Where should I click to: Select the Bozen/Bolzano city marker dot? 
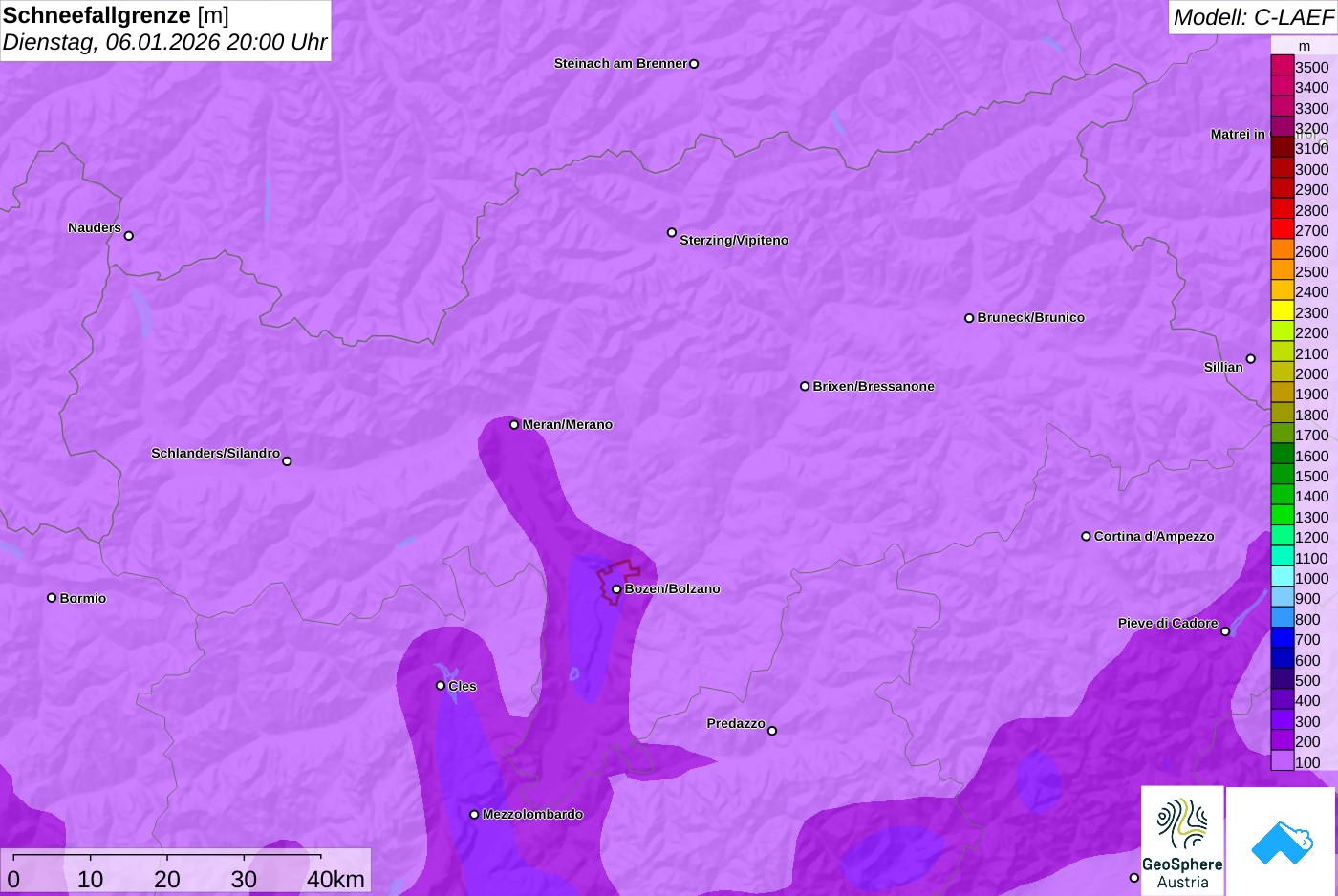(616, 589)
